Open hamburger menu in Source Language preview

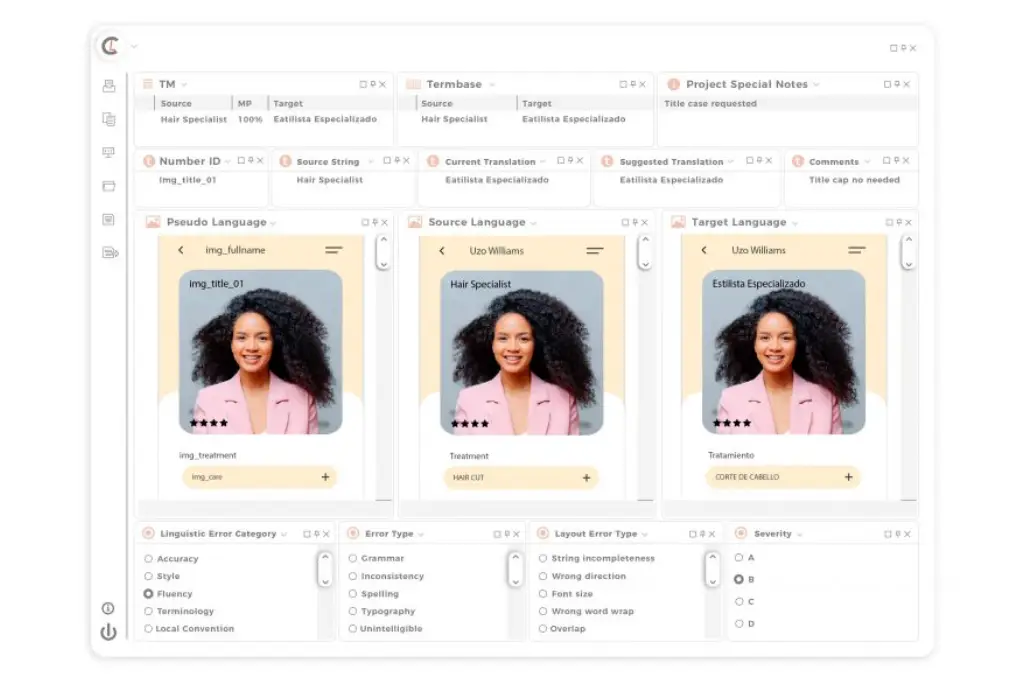click(x=595, y=250)
